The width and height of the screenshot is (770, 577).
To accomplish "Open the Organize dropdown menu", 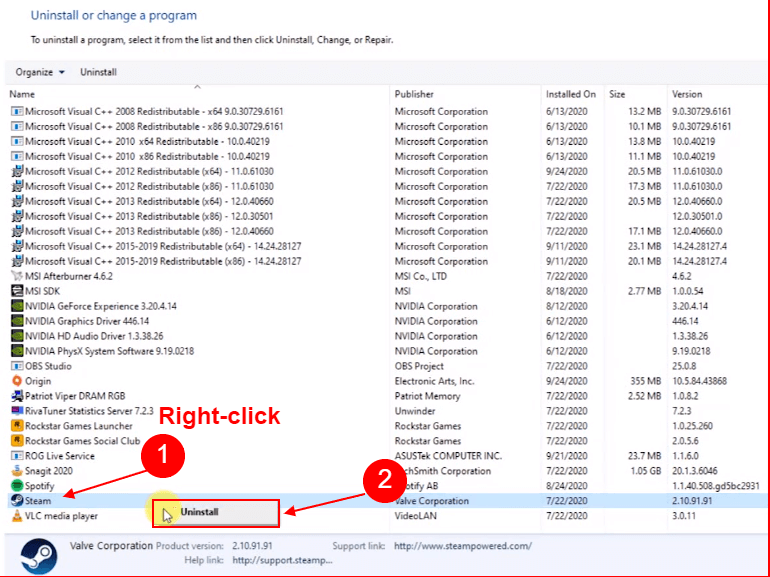I will pos(40,72).
